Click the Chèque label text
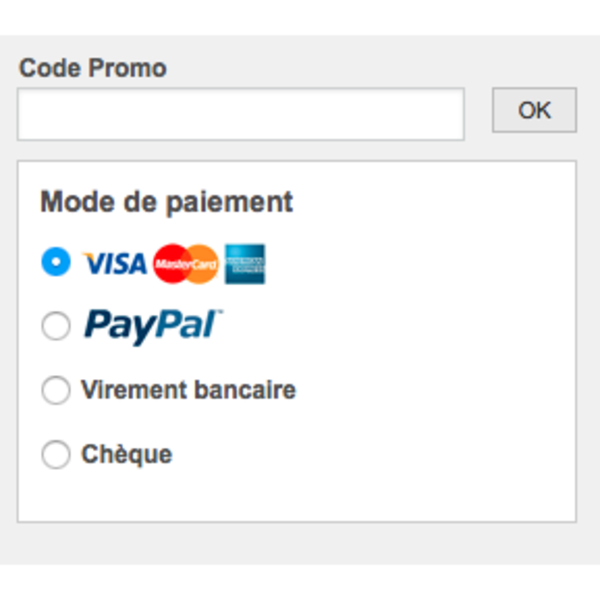 point(126,455)
